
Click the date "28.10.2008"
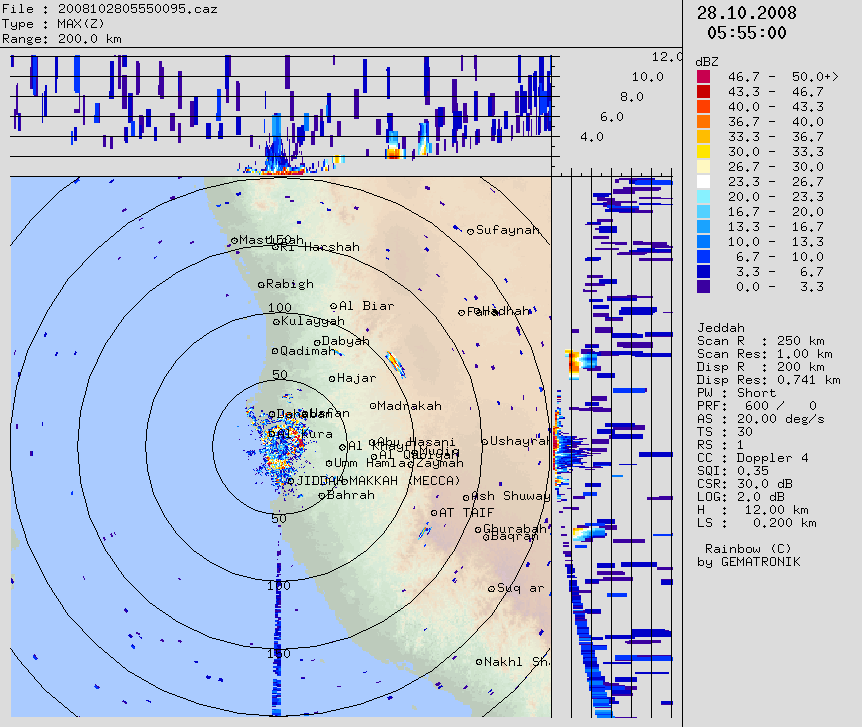pyautogui.click(x=747, y=13)
